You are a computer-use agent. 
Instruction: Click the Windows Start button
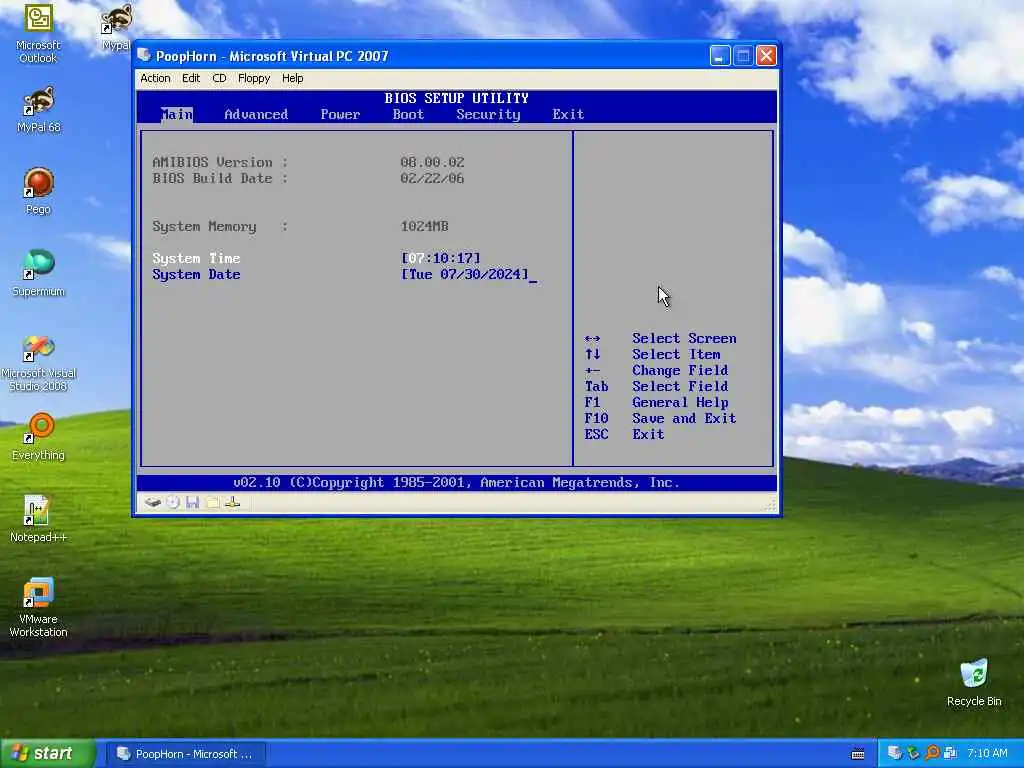[48, 753]
